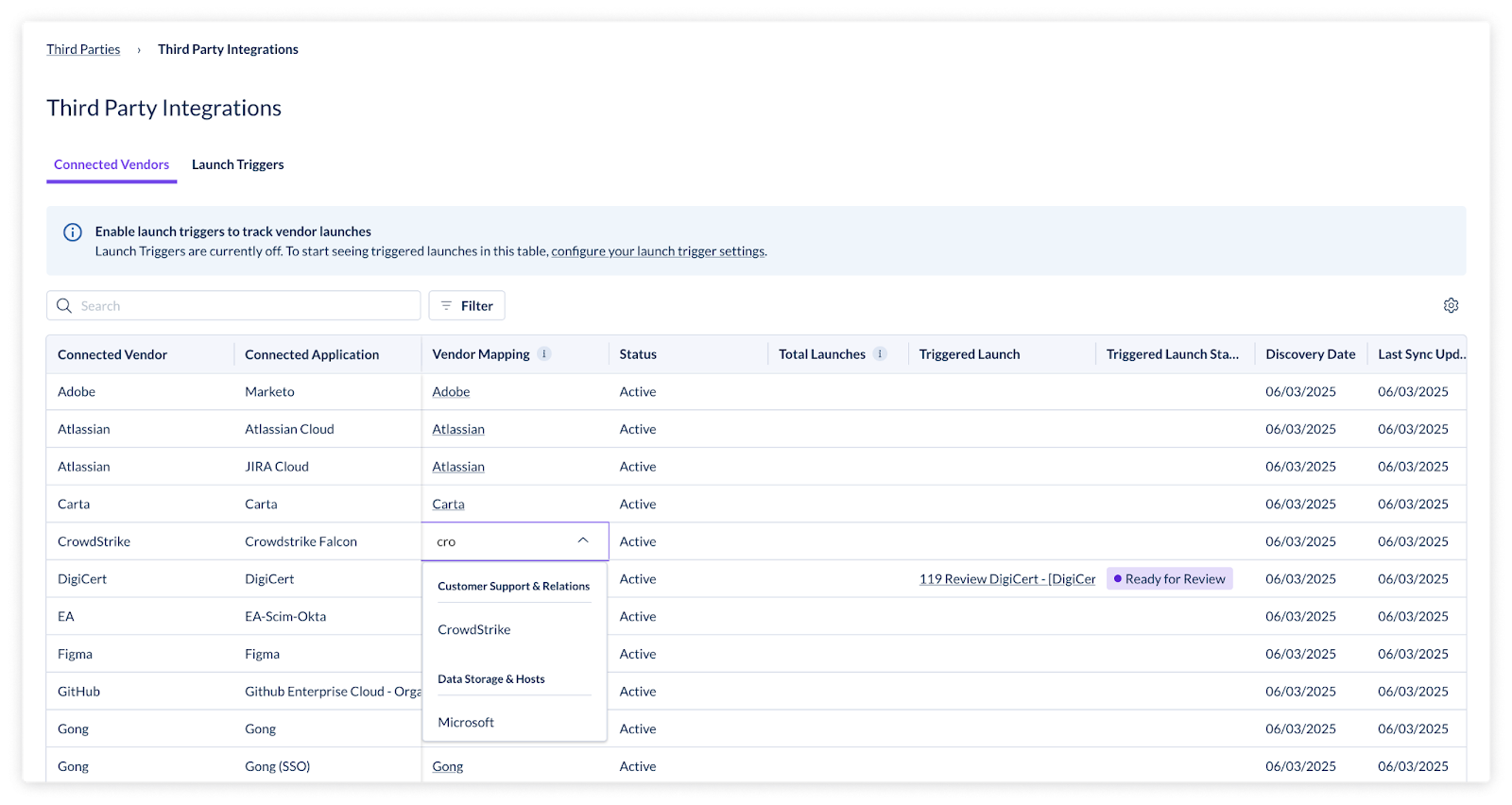This screenshot has width=1512, height=805.
Task: Collapse the CrowdStrike vendor mapping dropdown chevron
Action: point(583,540)
